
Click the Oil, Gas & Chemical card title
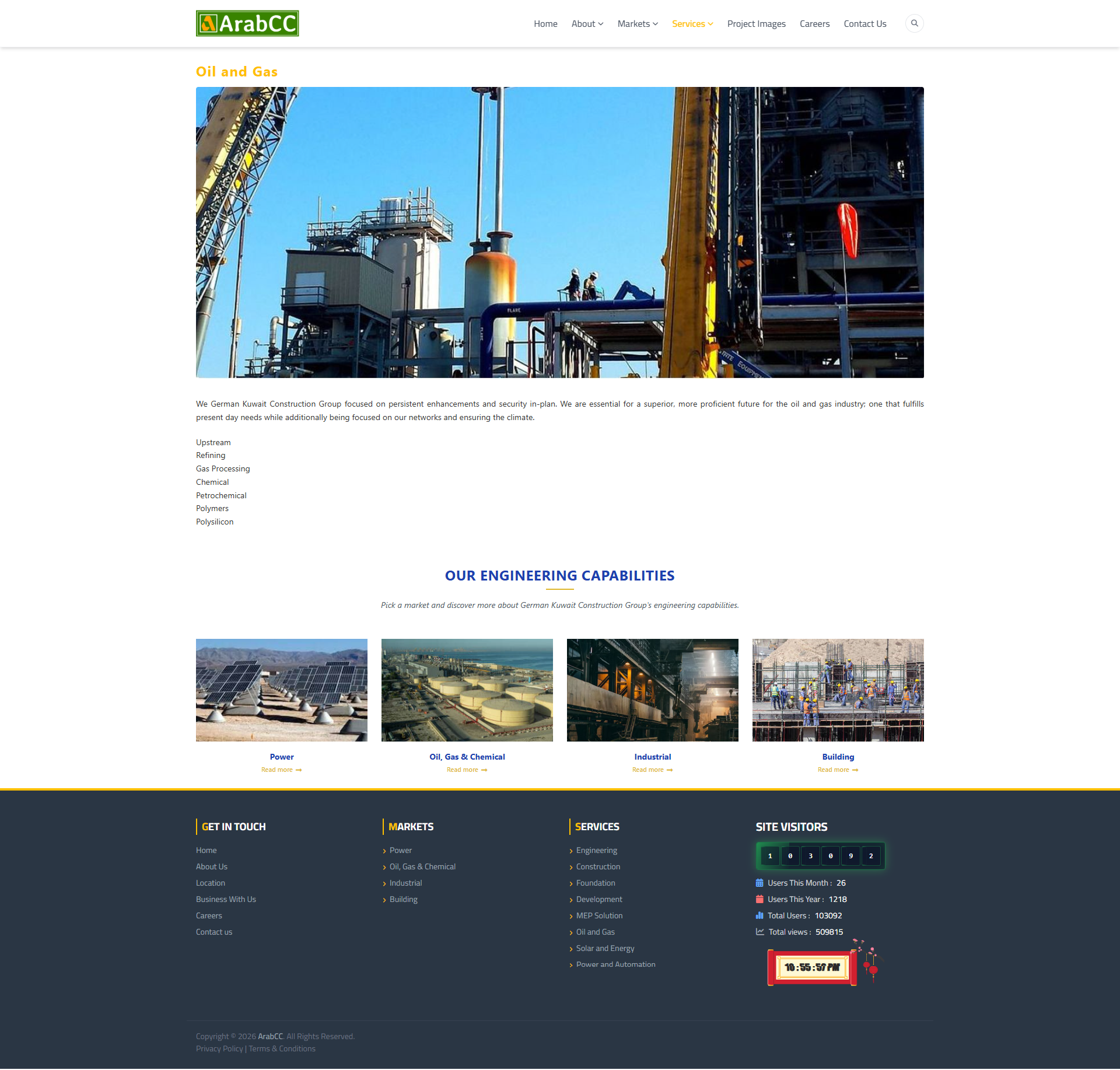(x=467, y=757)
